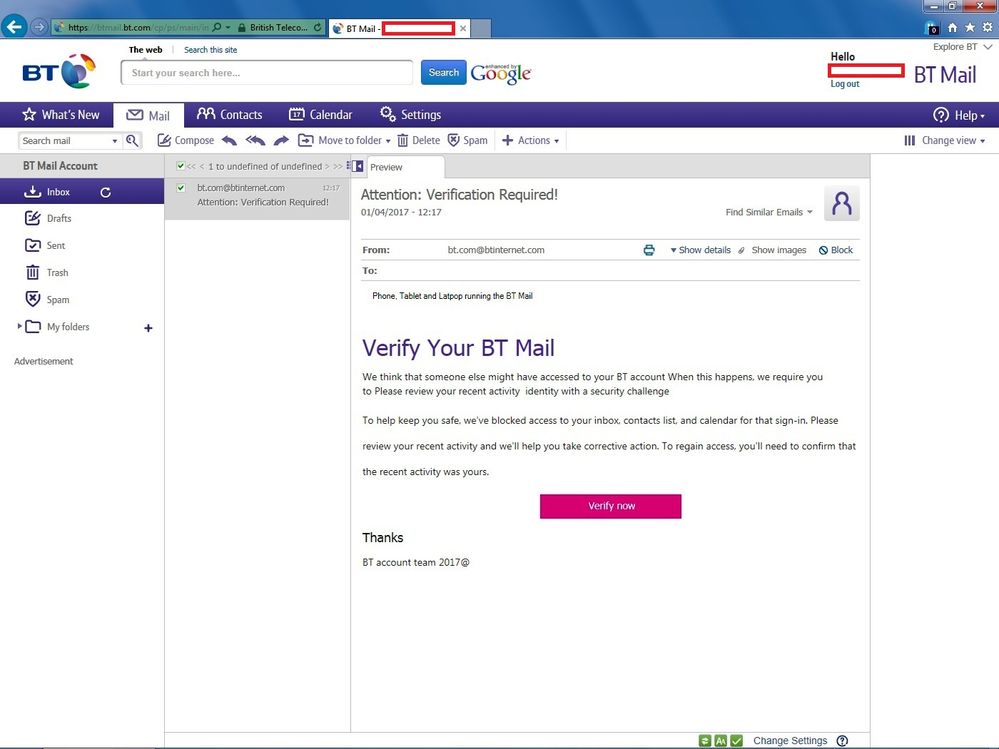The width and height of the screenshot is (999, 749).
Task: Click the search mail magnifier icon
Action: 132,141
